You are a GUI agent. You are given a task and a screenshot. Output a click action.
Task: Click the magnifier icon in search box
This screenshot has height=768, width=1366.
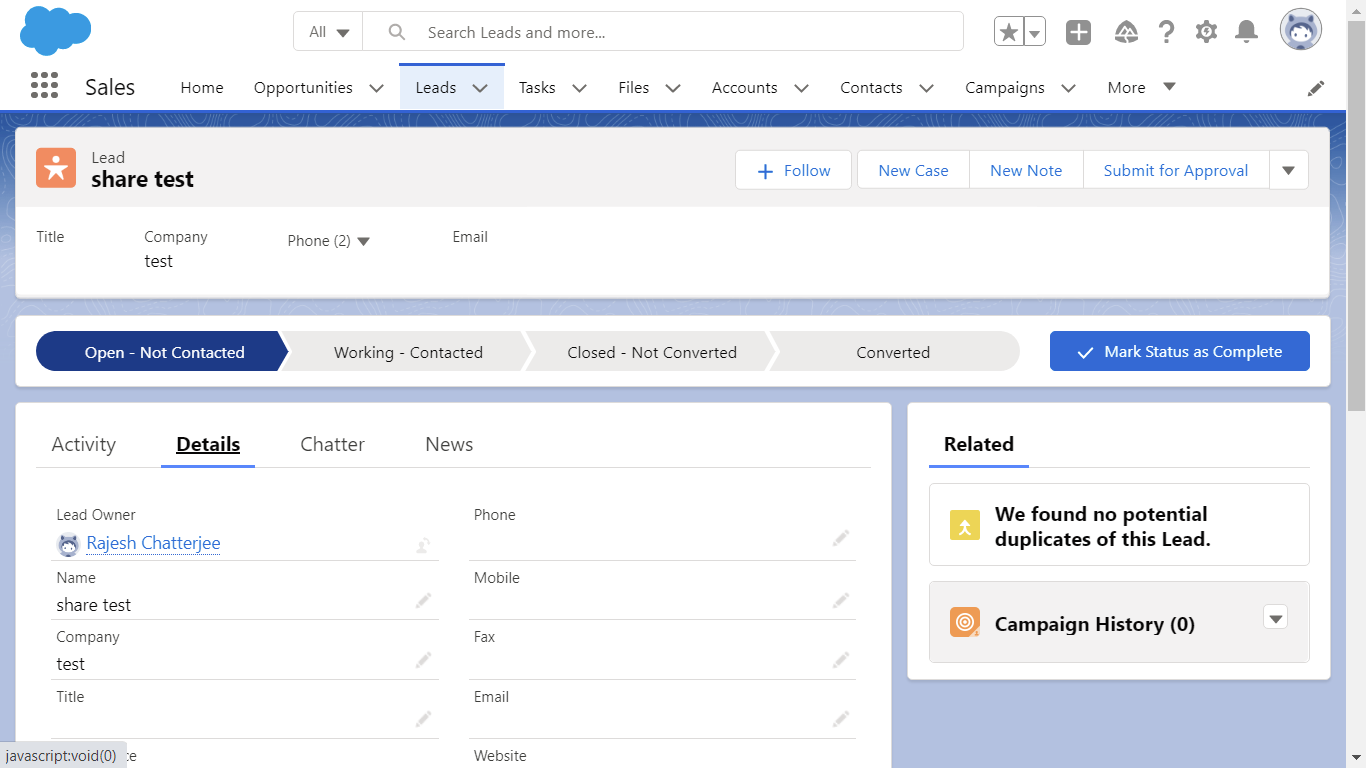point(397,32)
